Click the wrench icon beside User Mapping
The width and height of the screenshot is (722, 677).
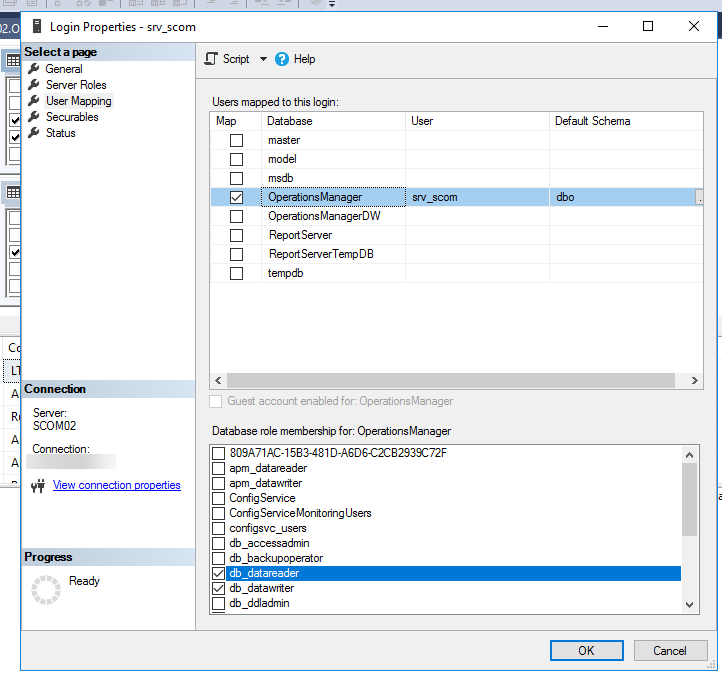[34, 101]
